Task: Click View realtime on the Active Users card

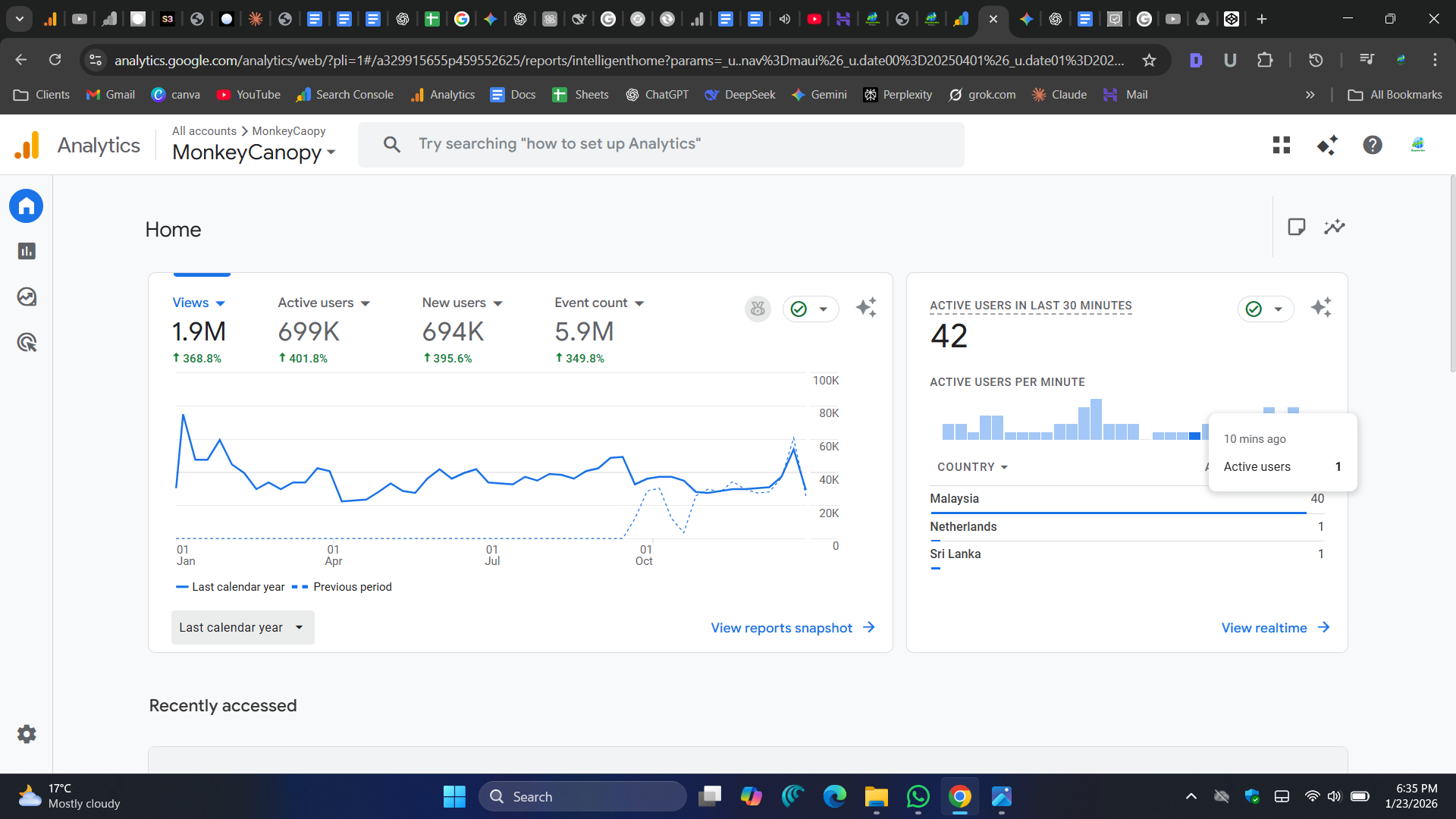Action: pyautogui.click(x=1263, y=627)
